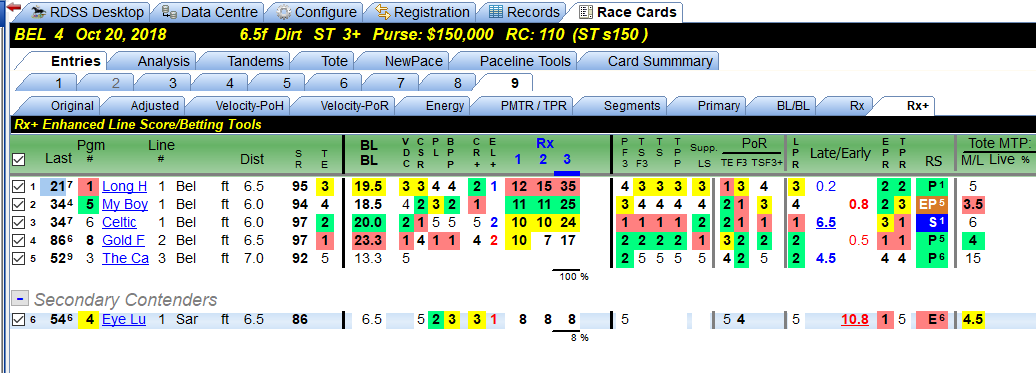
Task: Open the Gold F horse link
Action: click(x=124, y=240)
